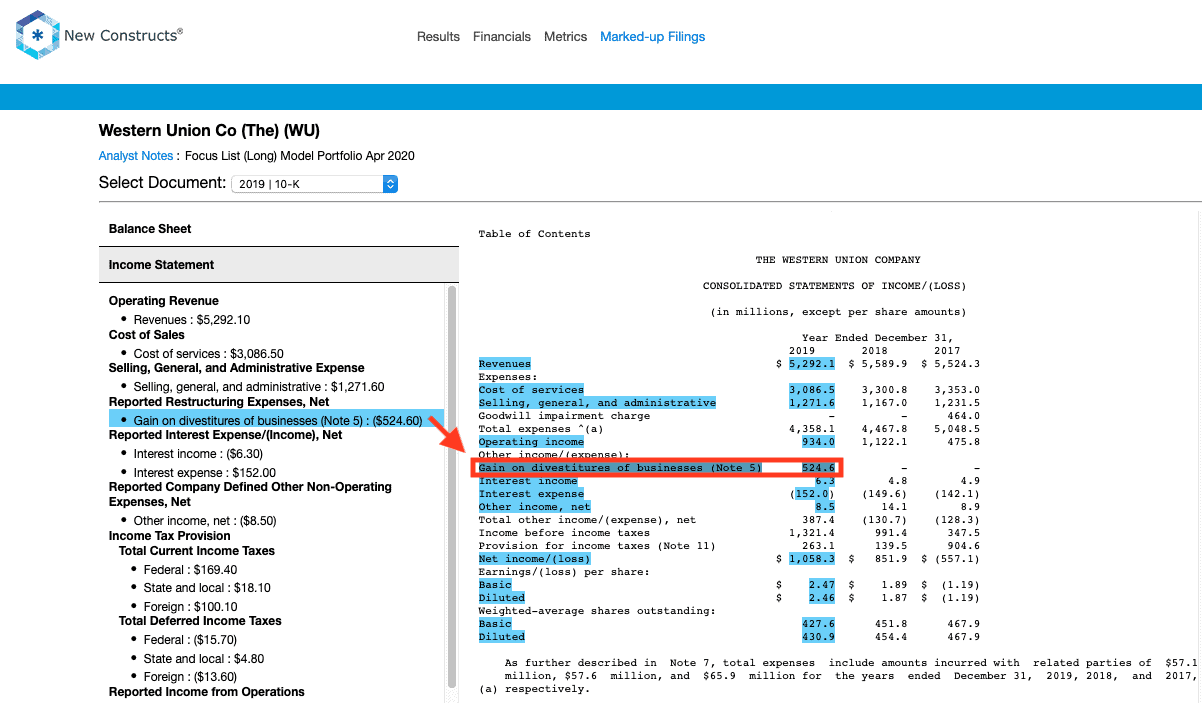Open the Select Document dropdown
The height and width of the screenshot is (703, 1202).
315,184
